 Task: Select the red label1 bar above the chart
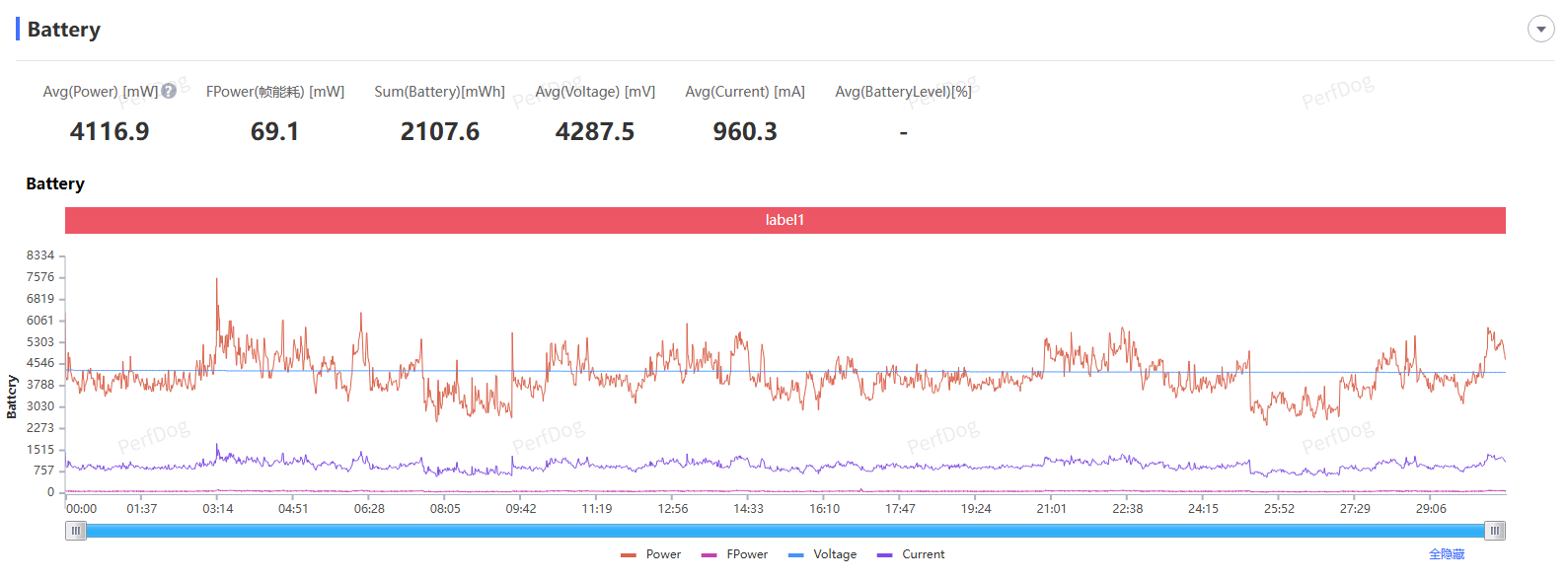click(x=784, y=220)
